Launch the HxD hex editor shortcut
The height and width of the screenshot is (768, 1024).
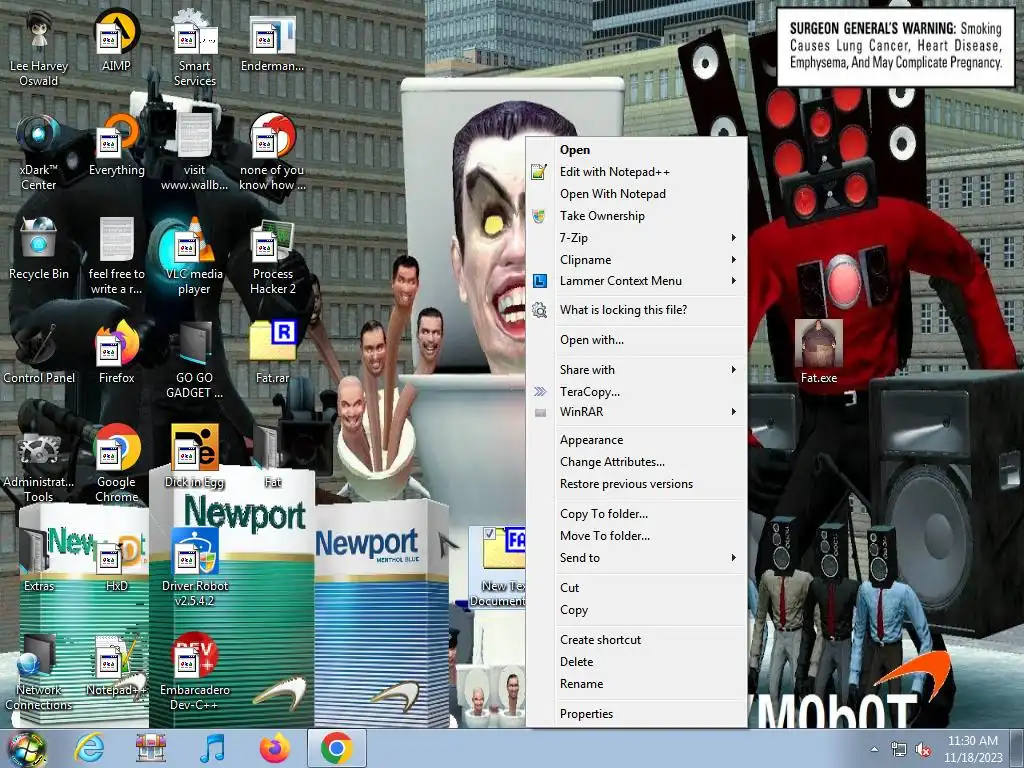coord(116,560)
